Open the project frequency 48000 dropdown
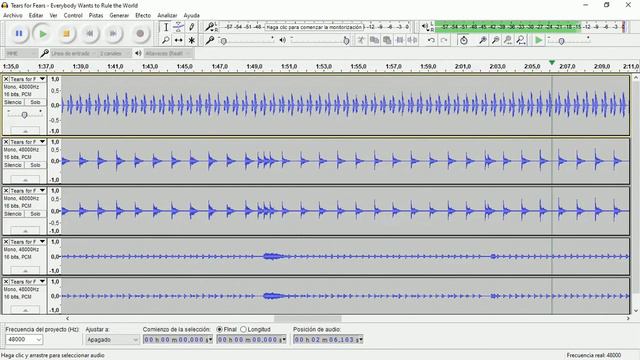The height and width of the screenshot is (360, 640). tap(24, 339)
